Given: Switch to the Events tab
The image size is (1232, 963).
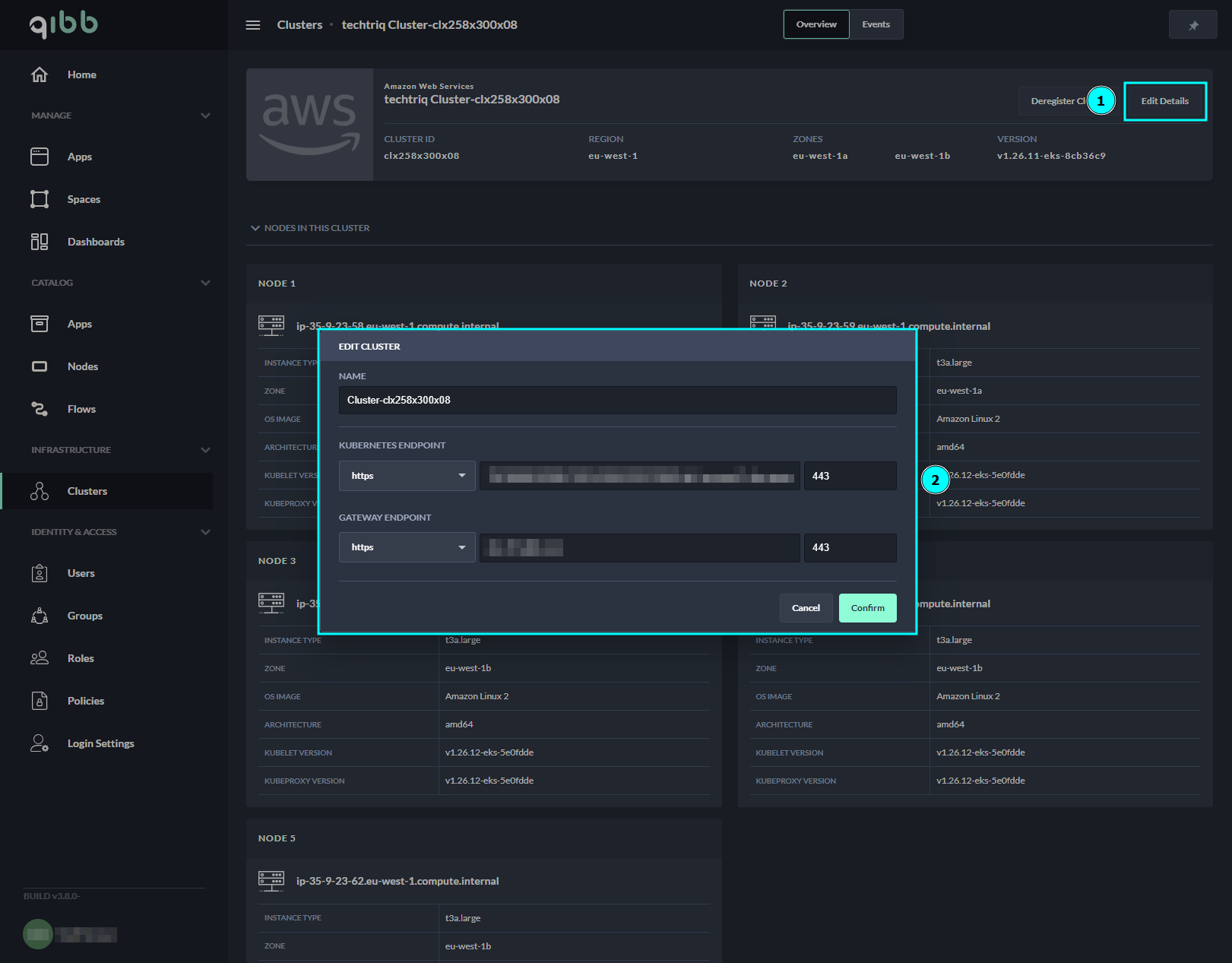Looking at the screenshot, I should tap(876, 24).
